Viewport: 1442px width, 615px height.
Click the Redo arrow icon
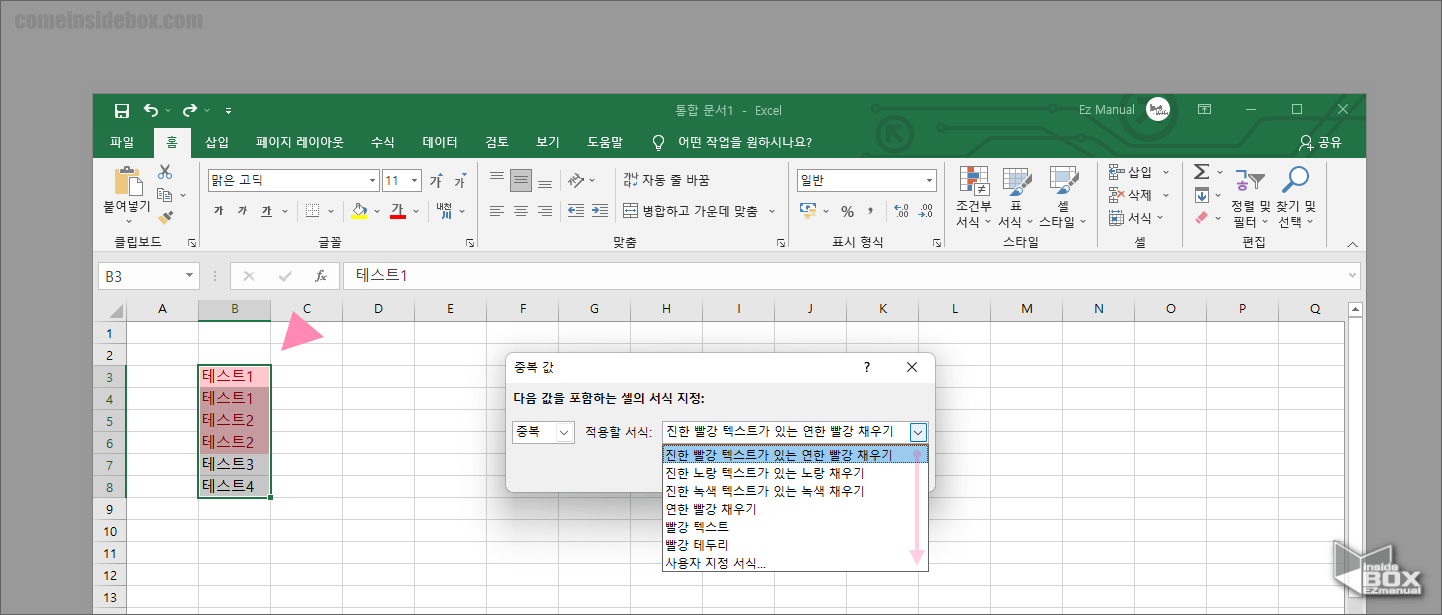(x=190, y=110)
